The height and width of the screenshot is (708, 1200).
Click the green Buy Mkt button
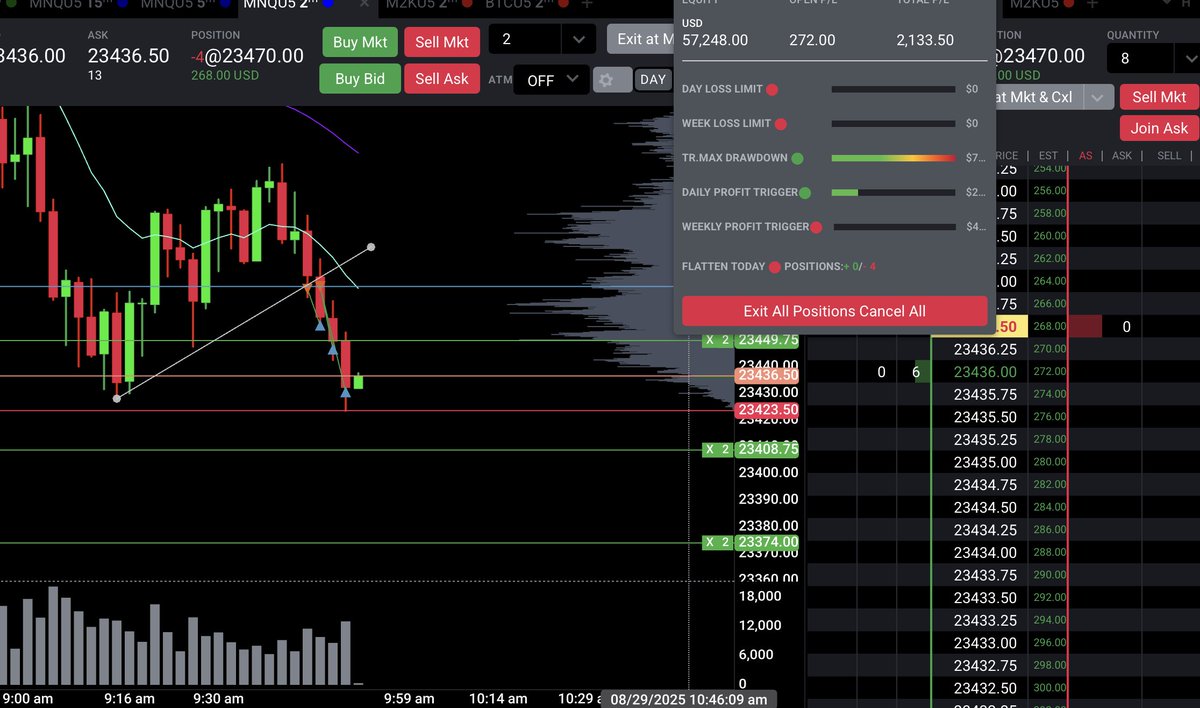pyautogui.click(x=359, y=42)
